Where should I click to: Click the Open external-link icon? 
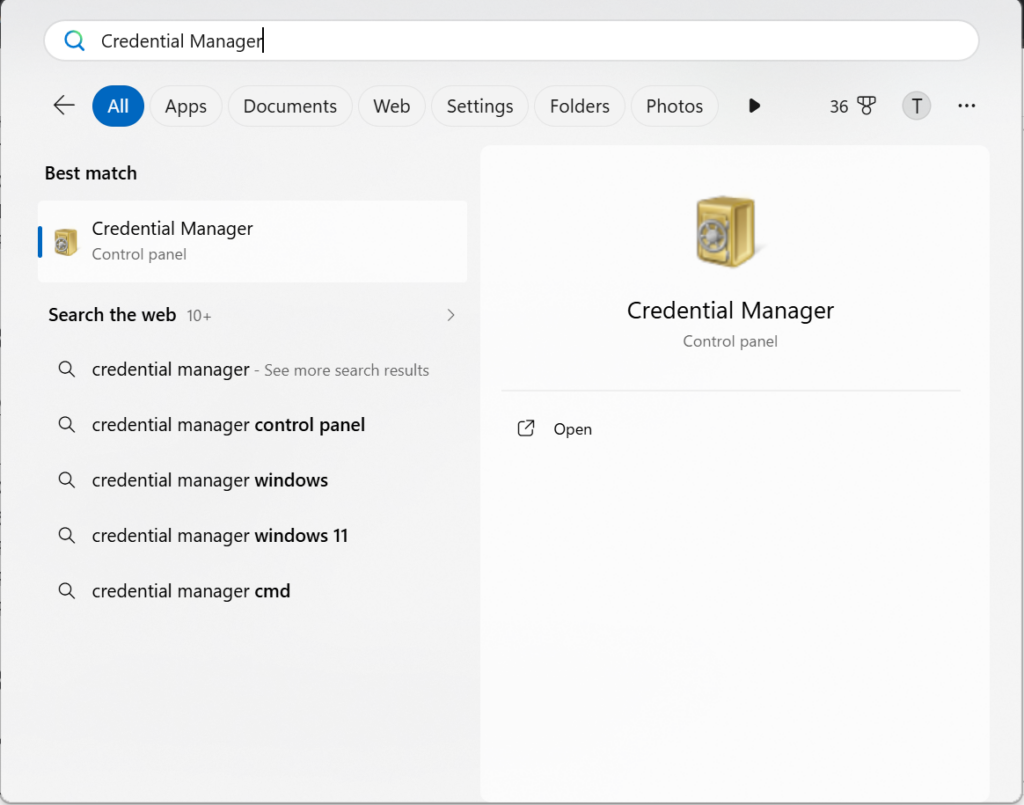point(526,428)
